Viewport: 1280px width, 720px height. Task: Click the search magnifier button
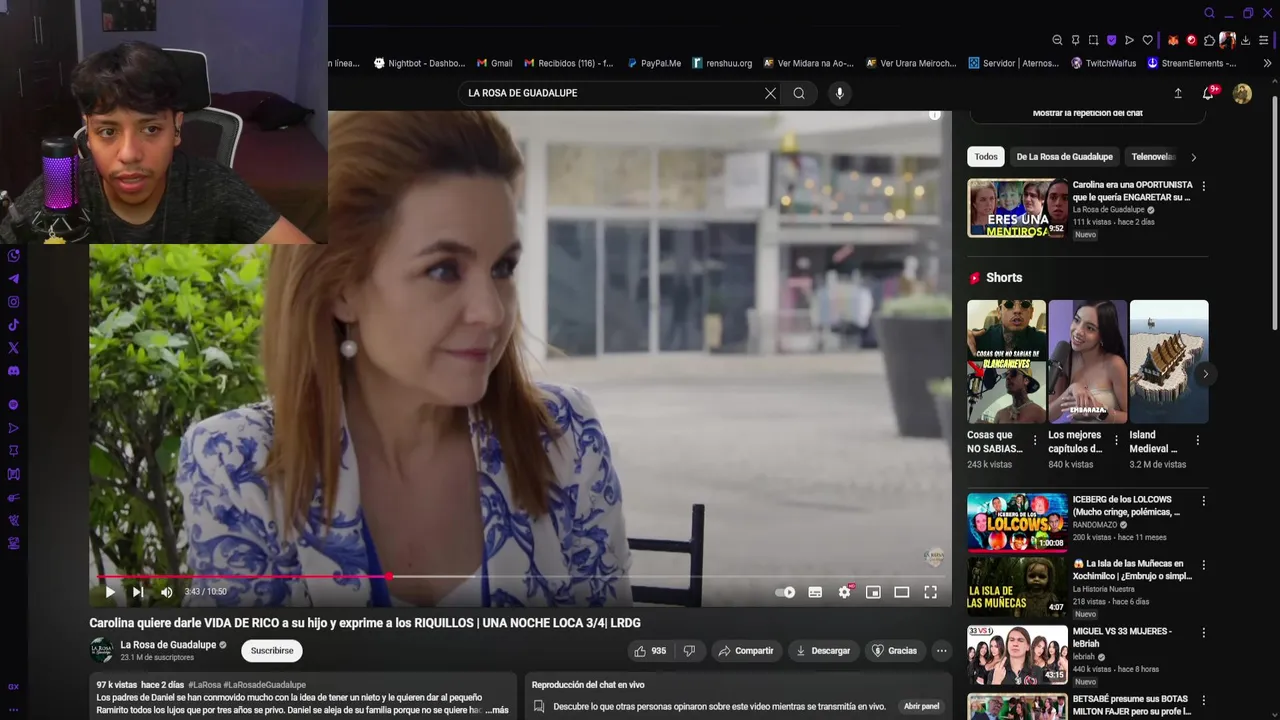pos(799,93)
